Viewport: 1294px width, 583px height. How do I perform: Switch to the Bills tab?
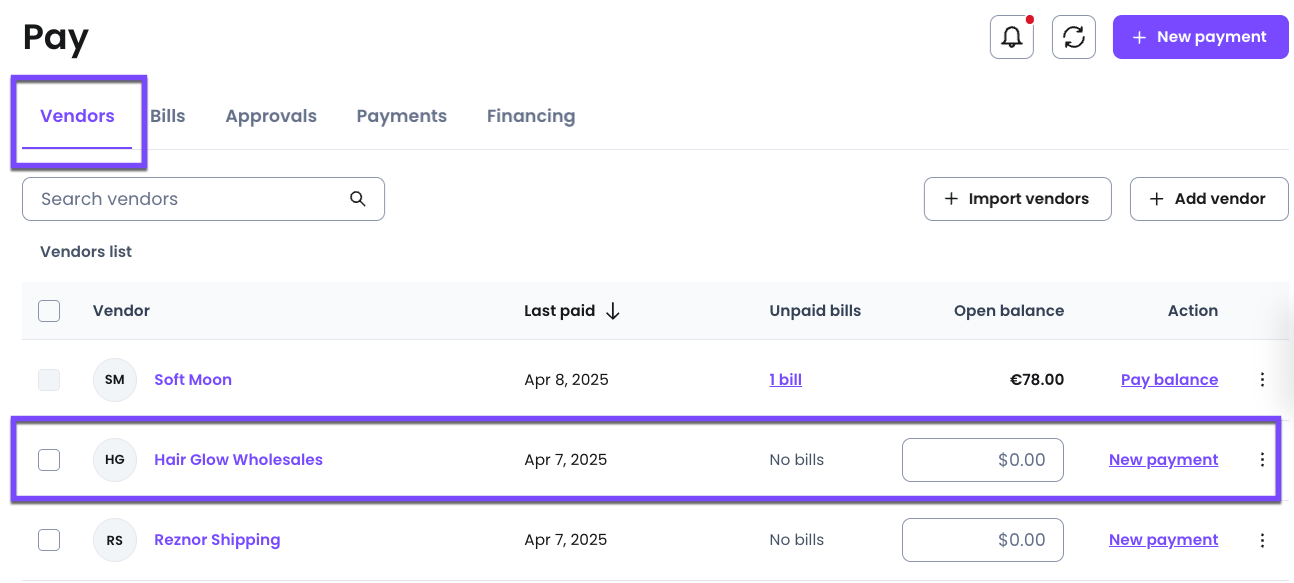[168, 116]
